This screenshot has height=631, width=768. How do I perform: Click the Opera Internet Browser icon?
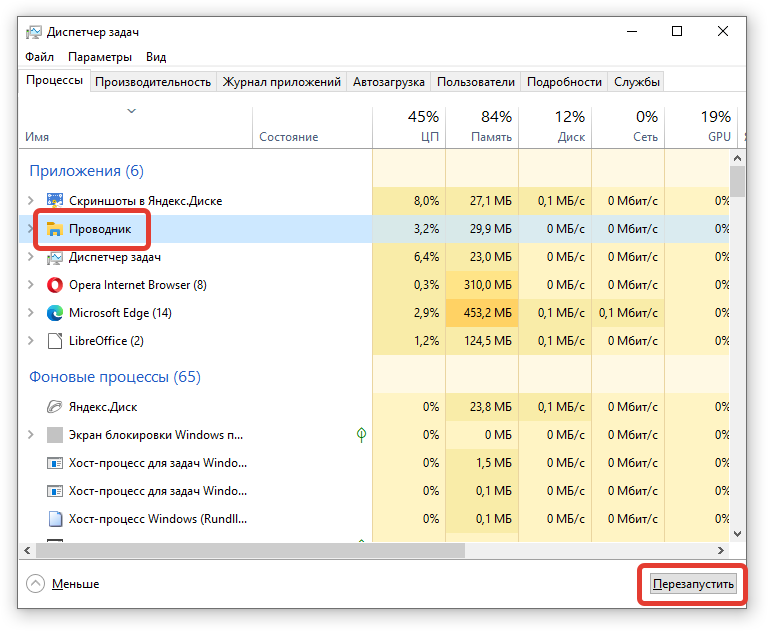55,285
